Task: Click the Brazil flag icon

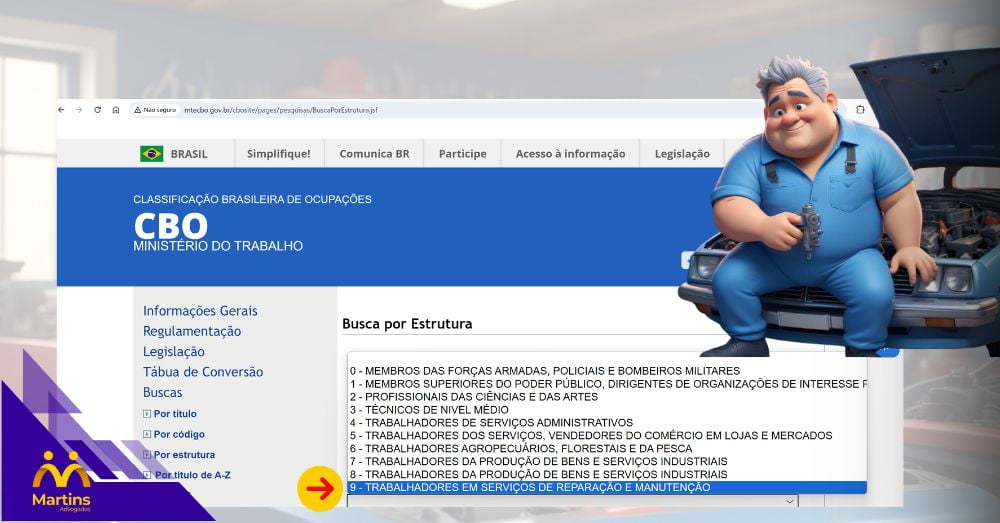Action: (x=152, y=154)
